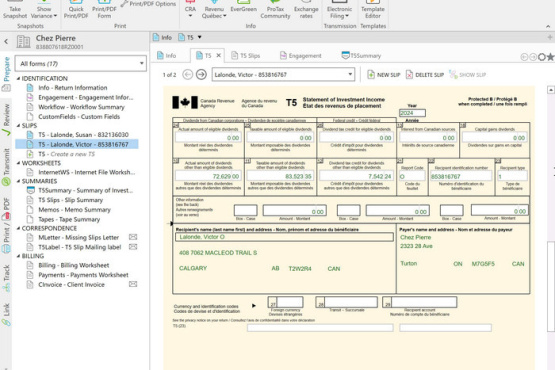Open CRA dropdown in ribbon

pyautogui.click(x=190, y=10)
